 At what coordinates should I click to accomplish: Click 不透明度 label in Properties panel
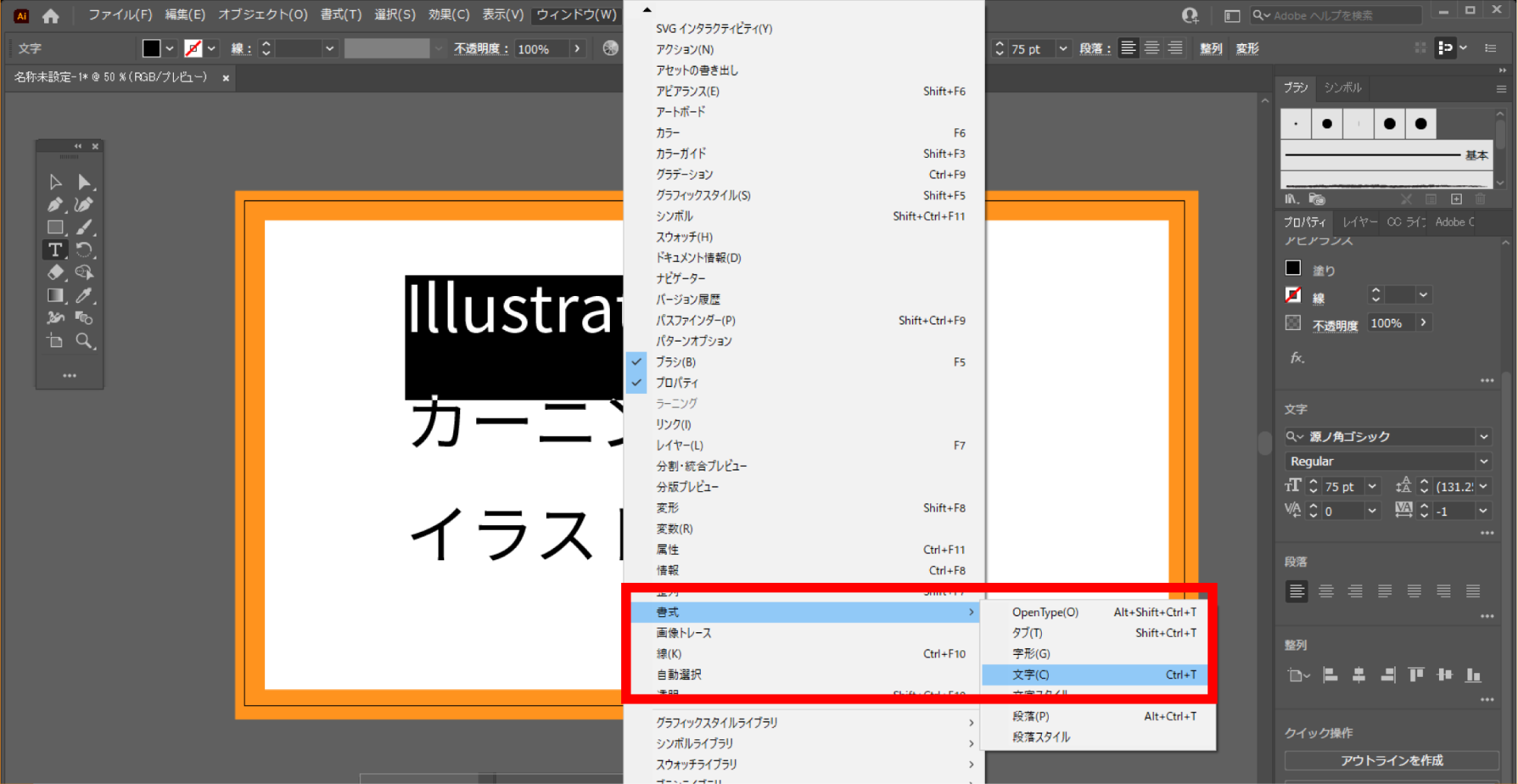tap(1335, 325)
